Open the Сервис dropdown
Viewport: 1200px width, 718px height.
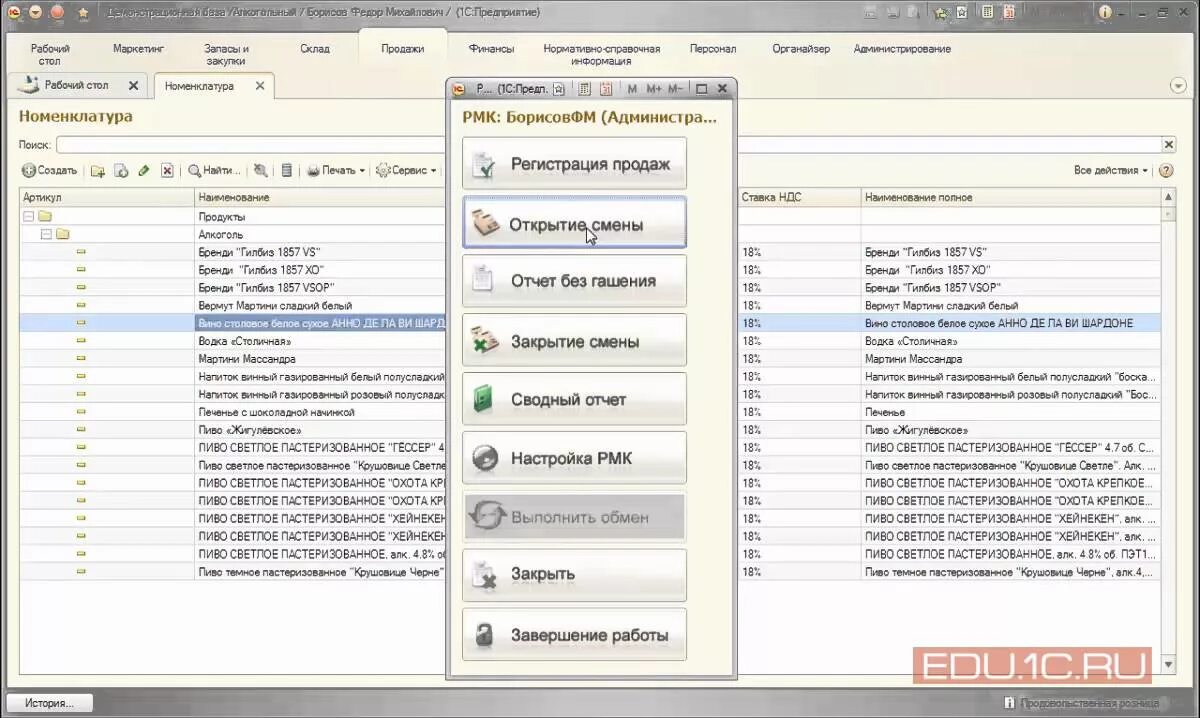(406, 171)
